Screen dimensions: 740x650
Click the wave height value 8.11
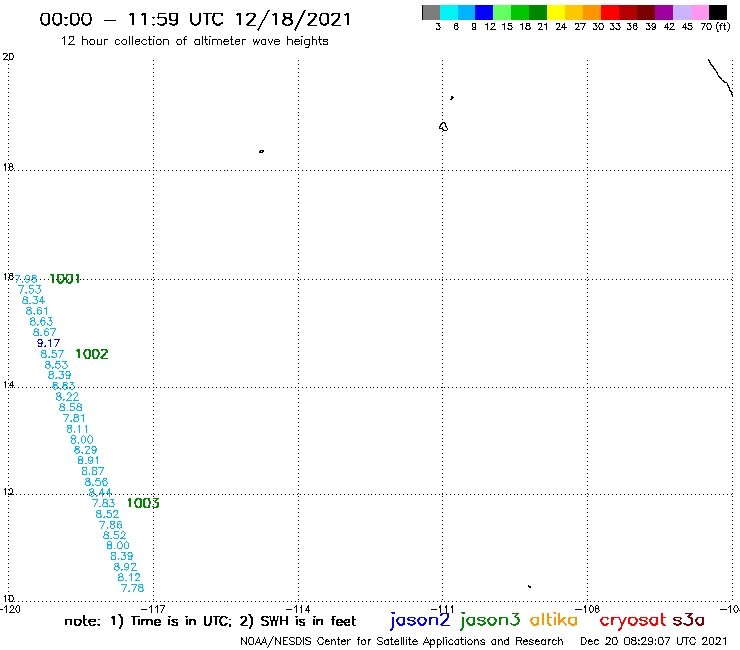[77, 429]
